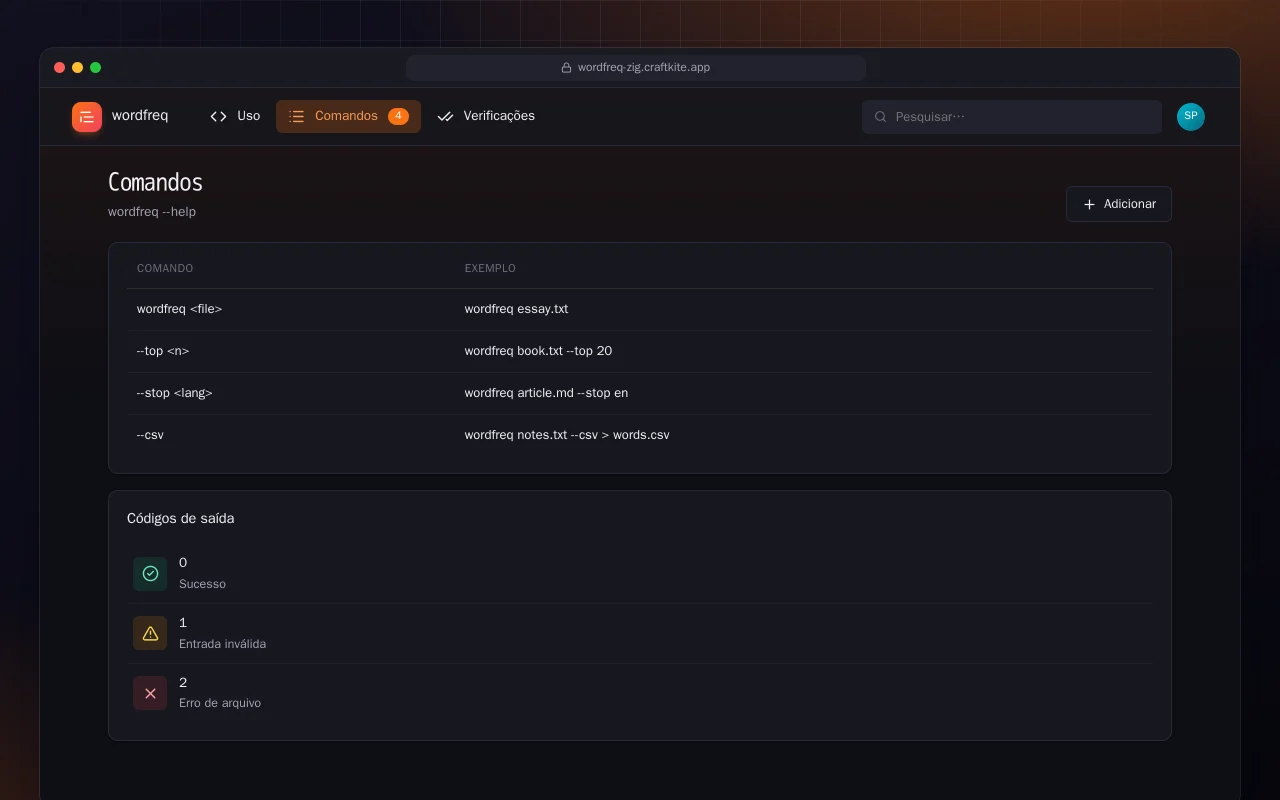Click the wordfreq-zig.craftkite.app URL
The height and width of the screenshot is (800, 1280).
point(644,68)
